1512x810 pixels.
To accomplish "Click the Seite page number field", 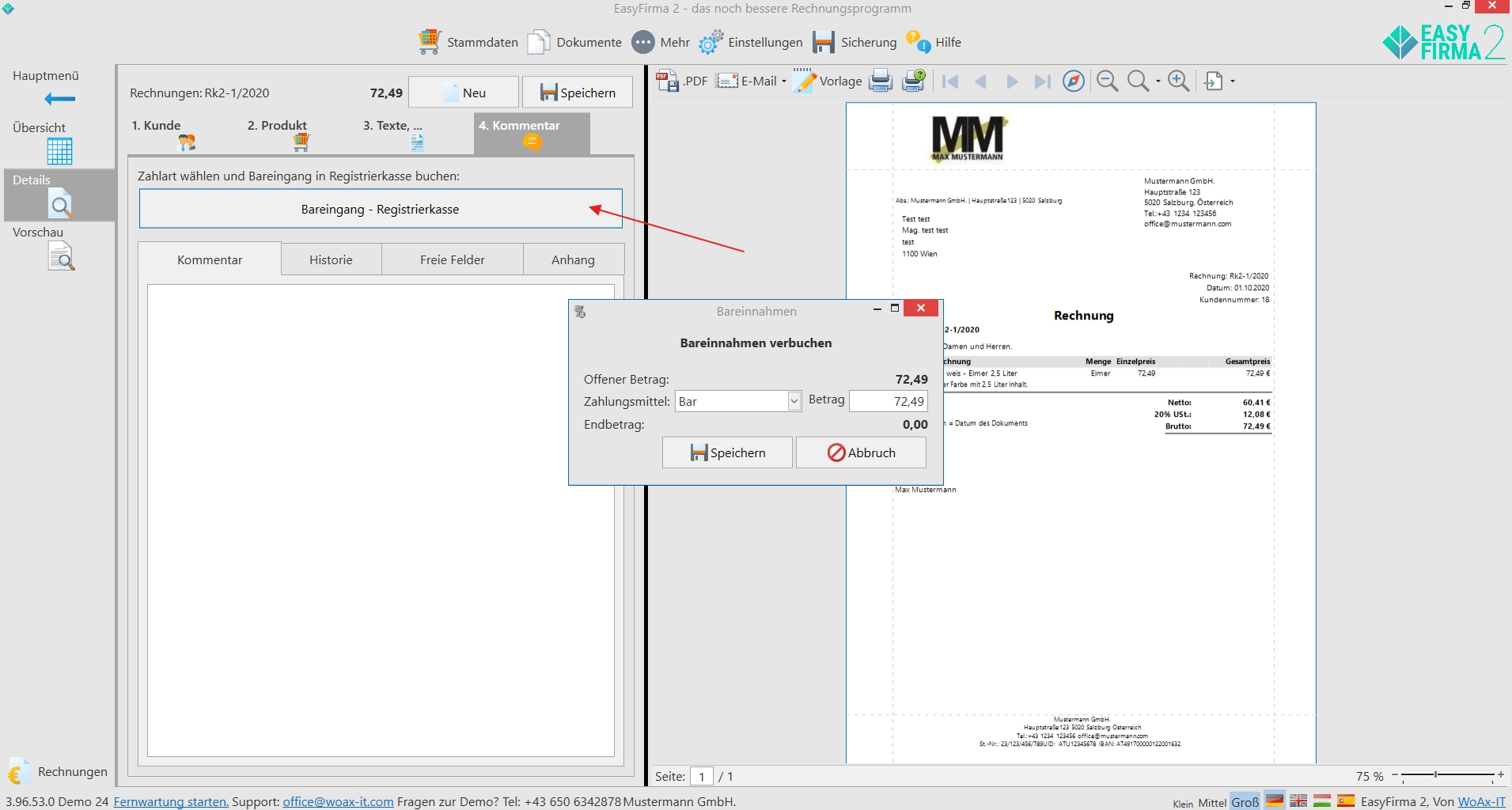I will pos(702,777).
